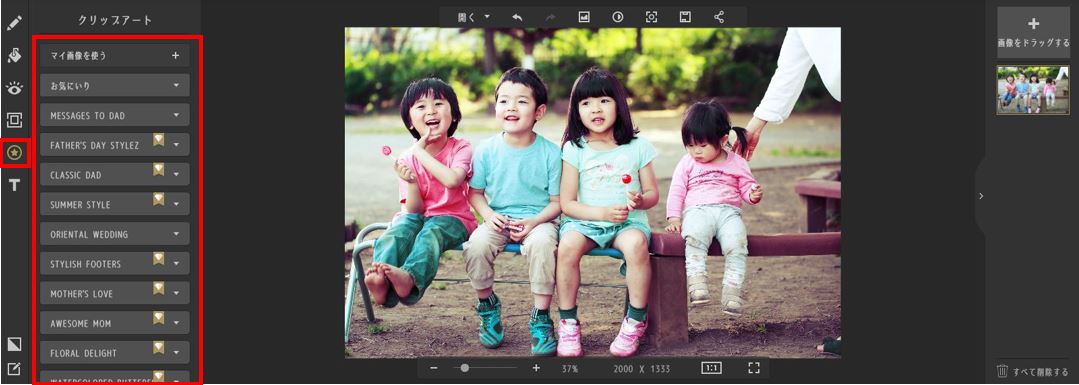Click the zoom slider handle
The height and width of the screenshot is (385, 1079).
[x=464, y=368]
